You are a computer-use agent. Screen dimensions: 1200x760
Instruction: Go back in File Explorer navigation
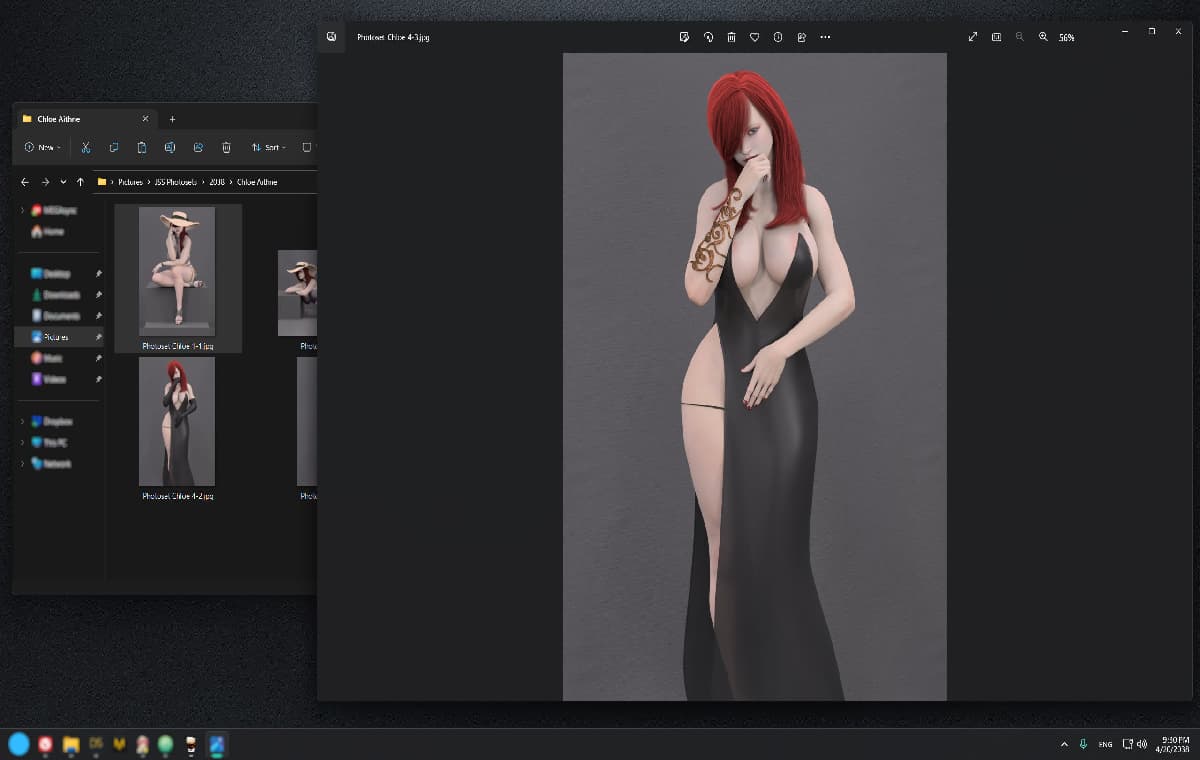(x=25, y=182)
